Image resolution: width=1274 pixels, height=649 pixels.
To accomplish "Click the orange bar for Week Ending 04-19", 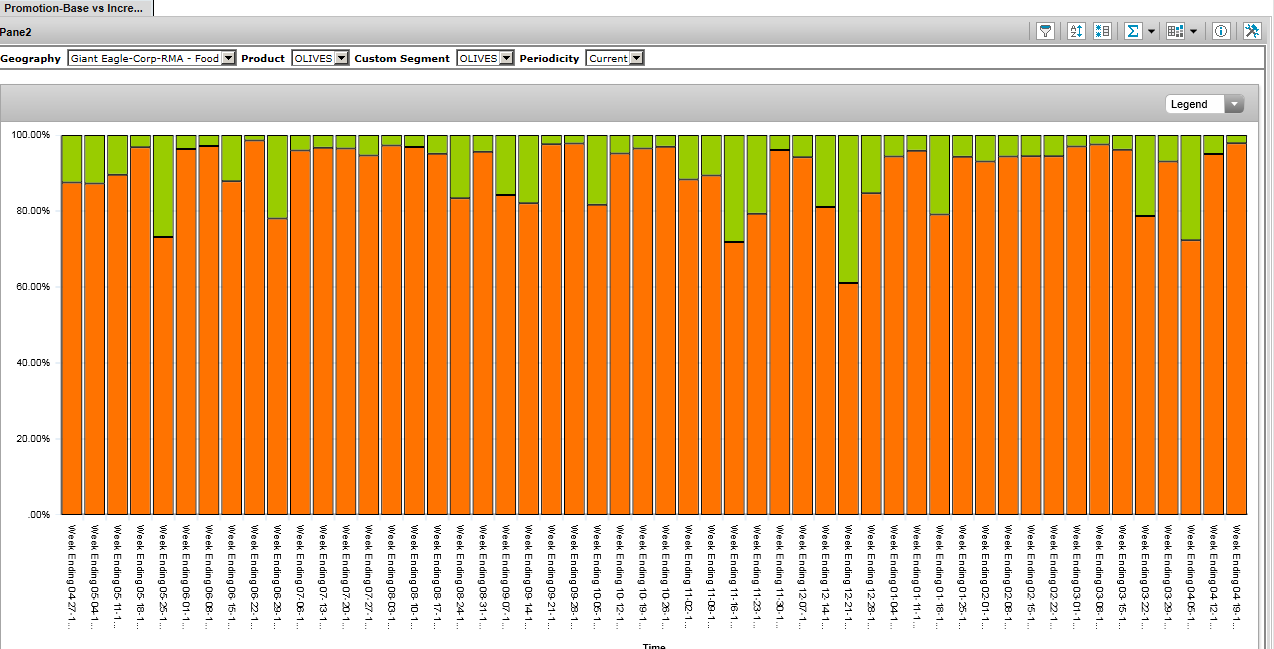I will click(1236, 330).
